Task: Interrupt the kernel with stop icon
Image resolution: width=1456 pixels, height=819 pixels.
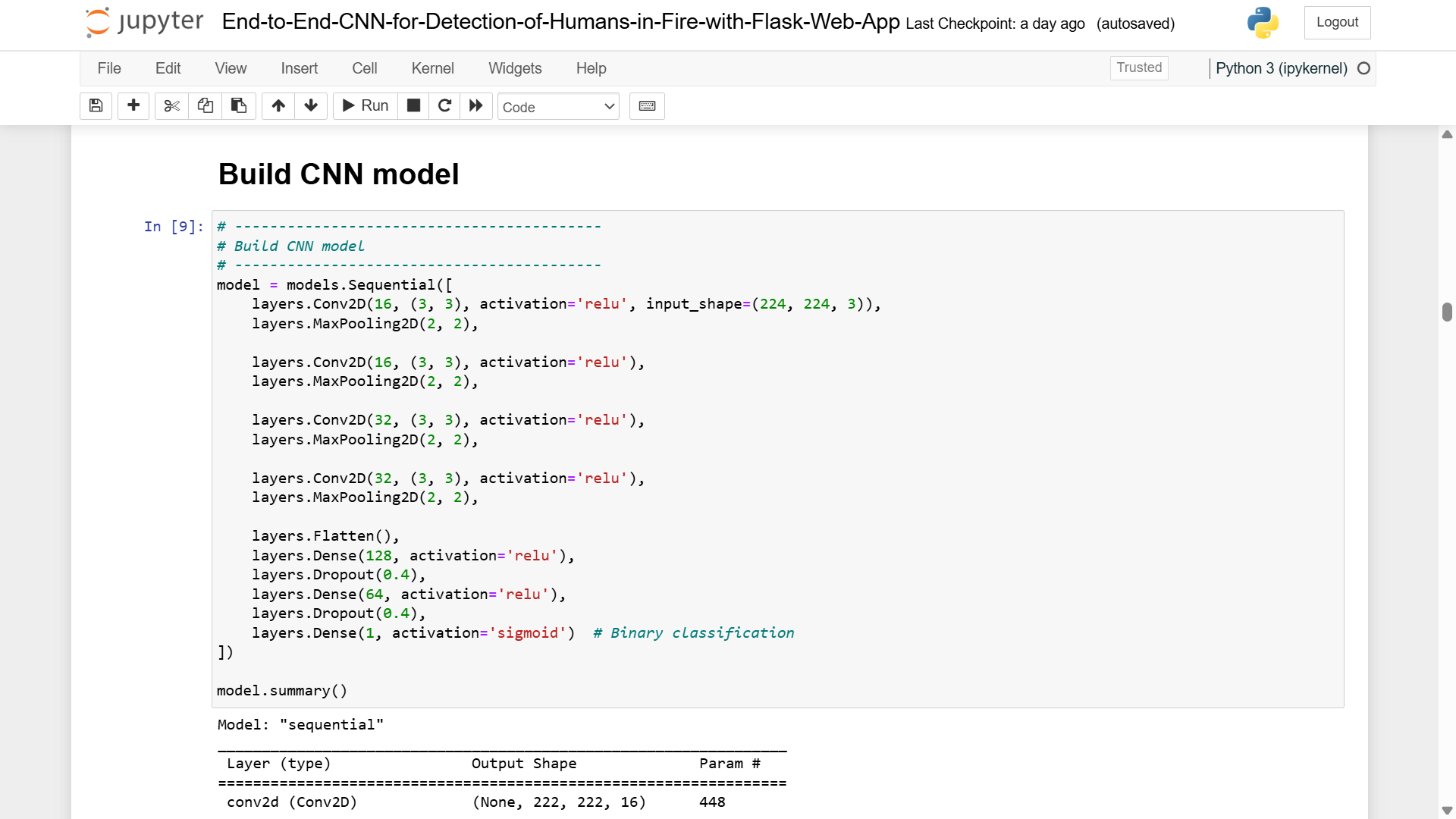Action: click(x=413, y=106)
